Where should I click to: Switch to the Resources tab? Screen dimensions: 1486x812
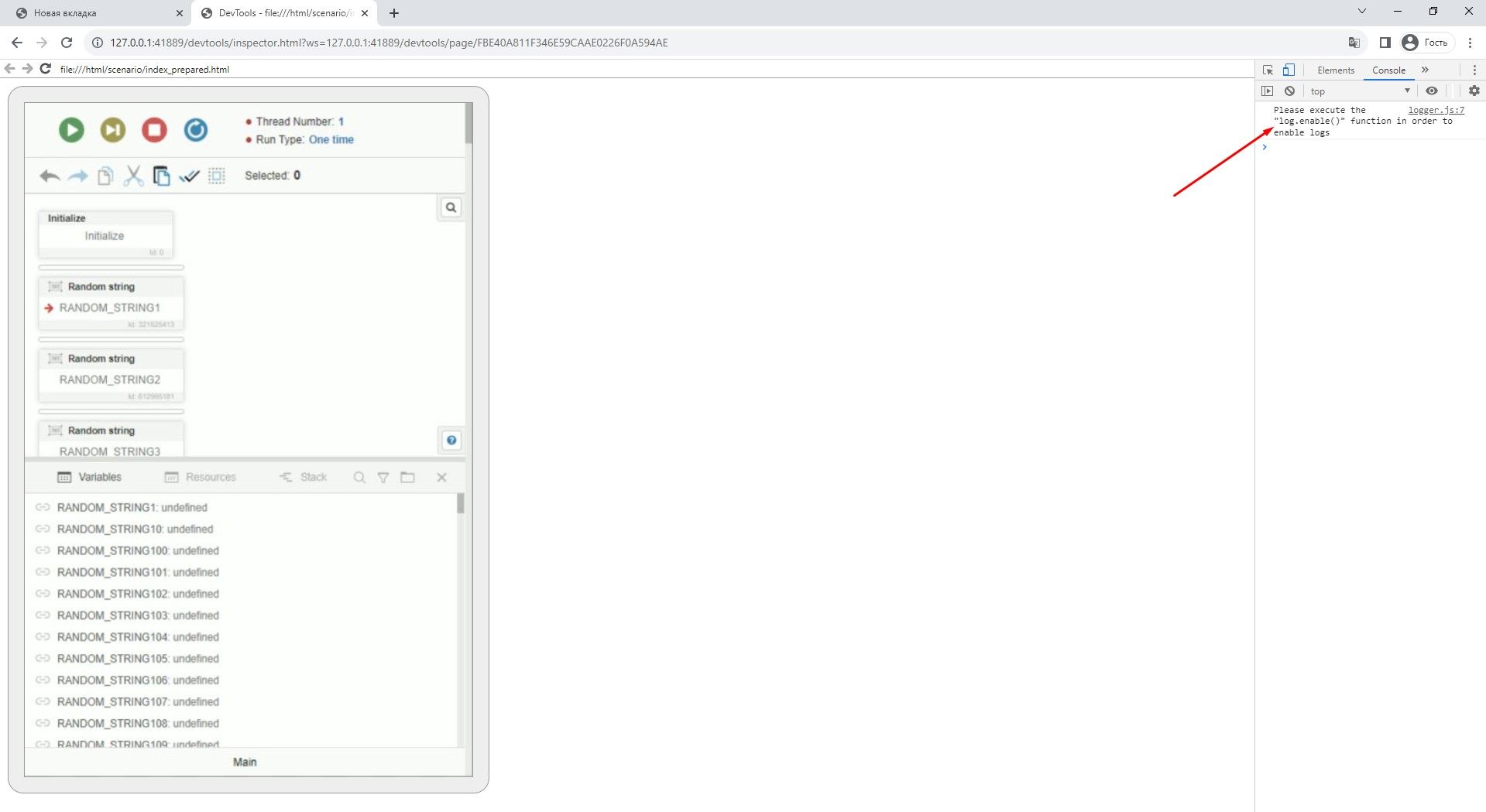click(x=201, y=478)
